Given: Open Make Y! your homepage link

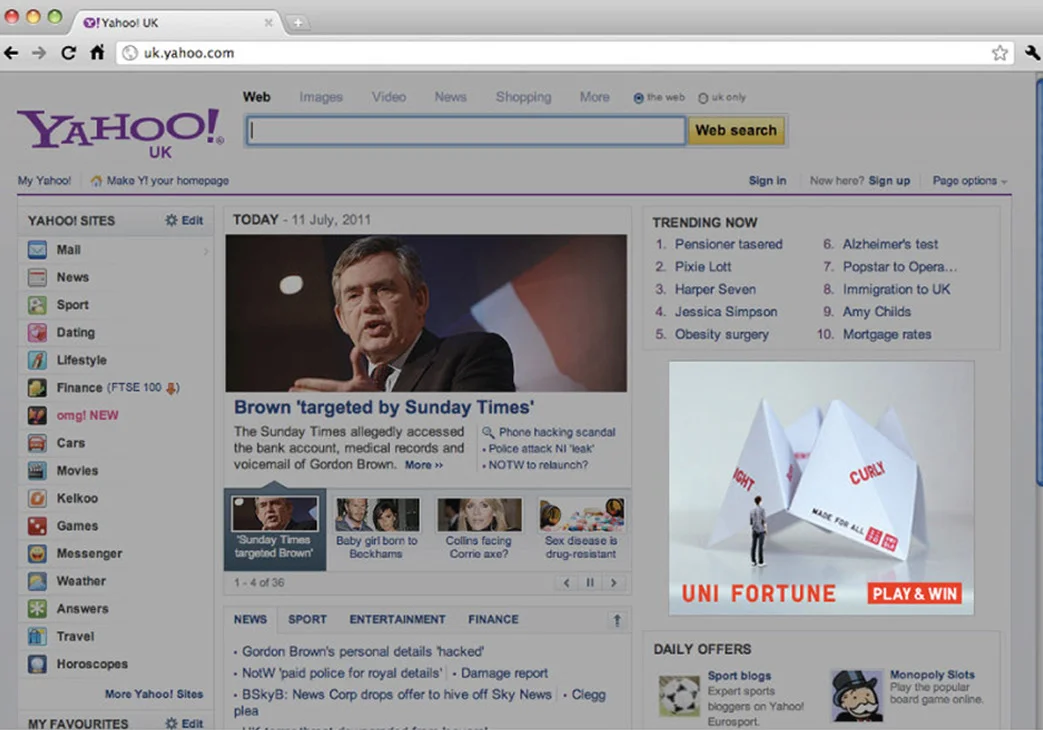Looking at the screenshot, I should (x=160, y=180).
